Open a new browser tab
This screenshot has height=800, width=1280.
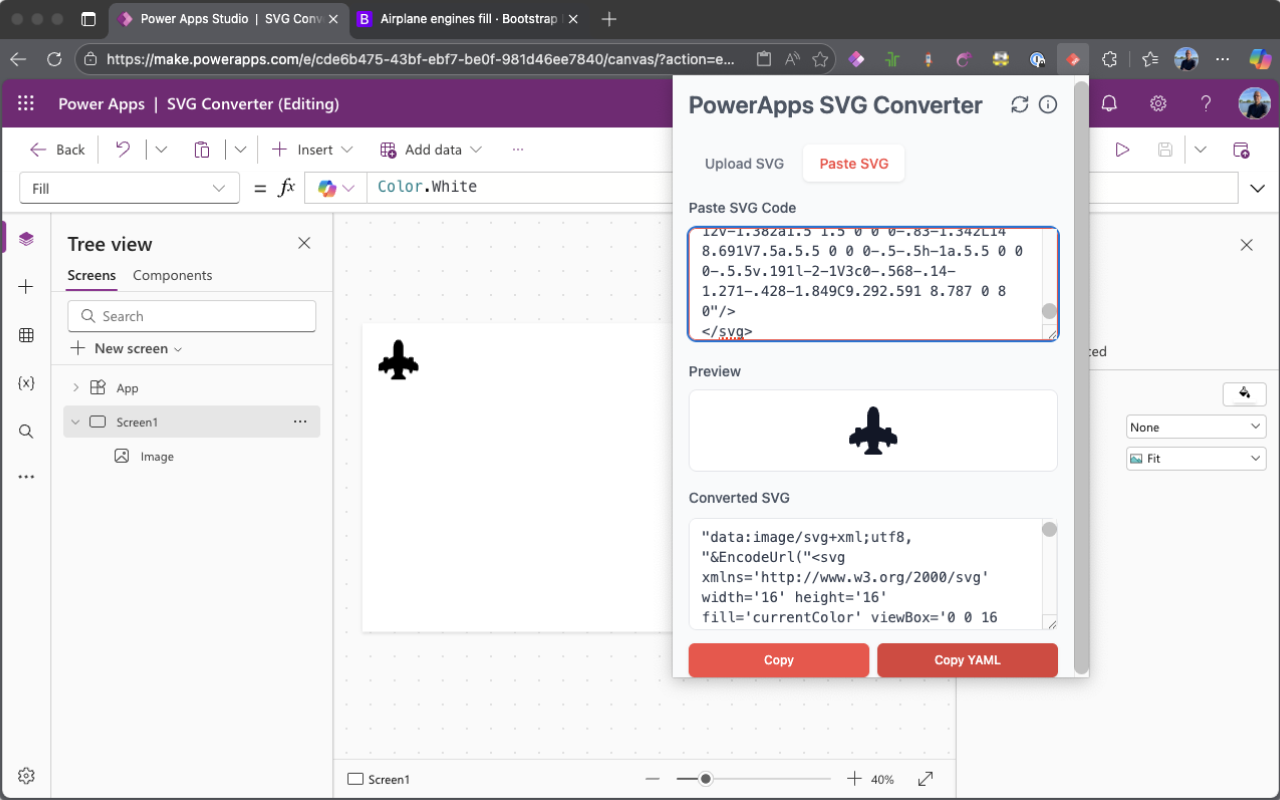pos(609,19)
